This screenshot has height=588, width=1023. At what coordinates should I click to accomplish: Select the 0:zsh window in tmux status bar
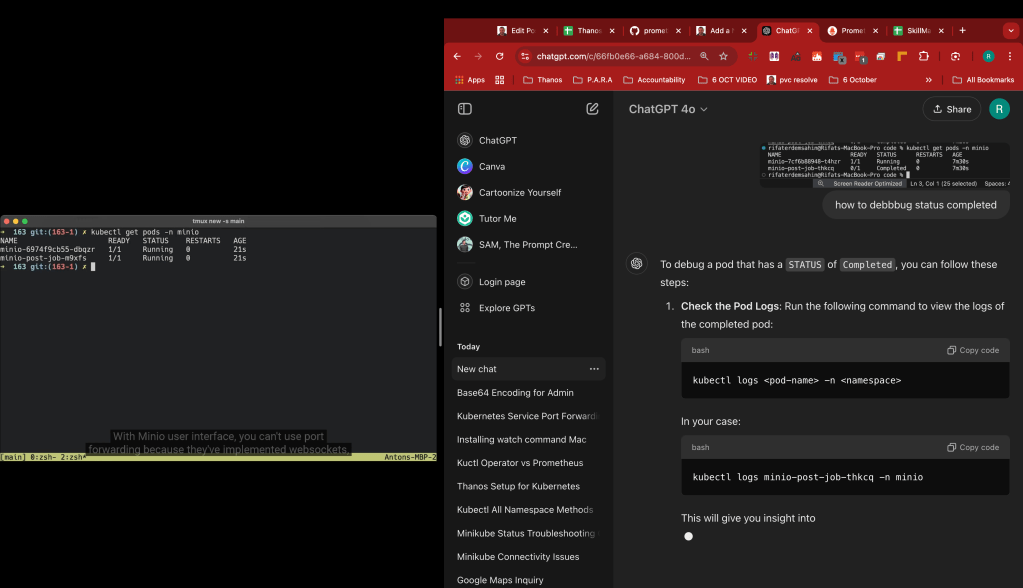(44, 457)
